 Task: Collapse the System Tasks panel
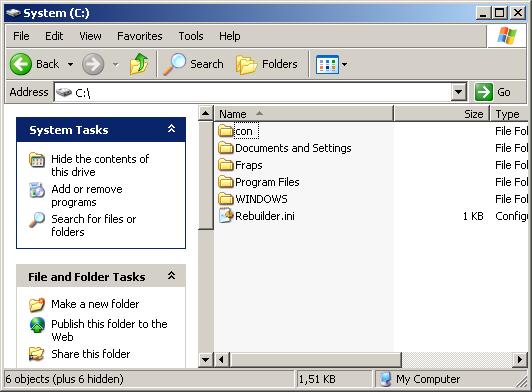[171, 129]
